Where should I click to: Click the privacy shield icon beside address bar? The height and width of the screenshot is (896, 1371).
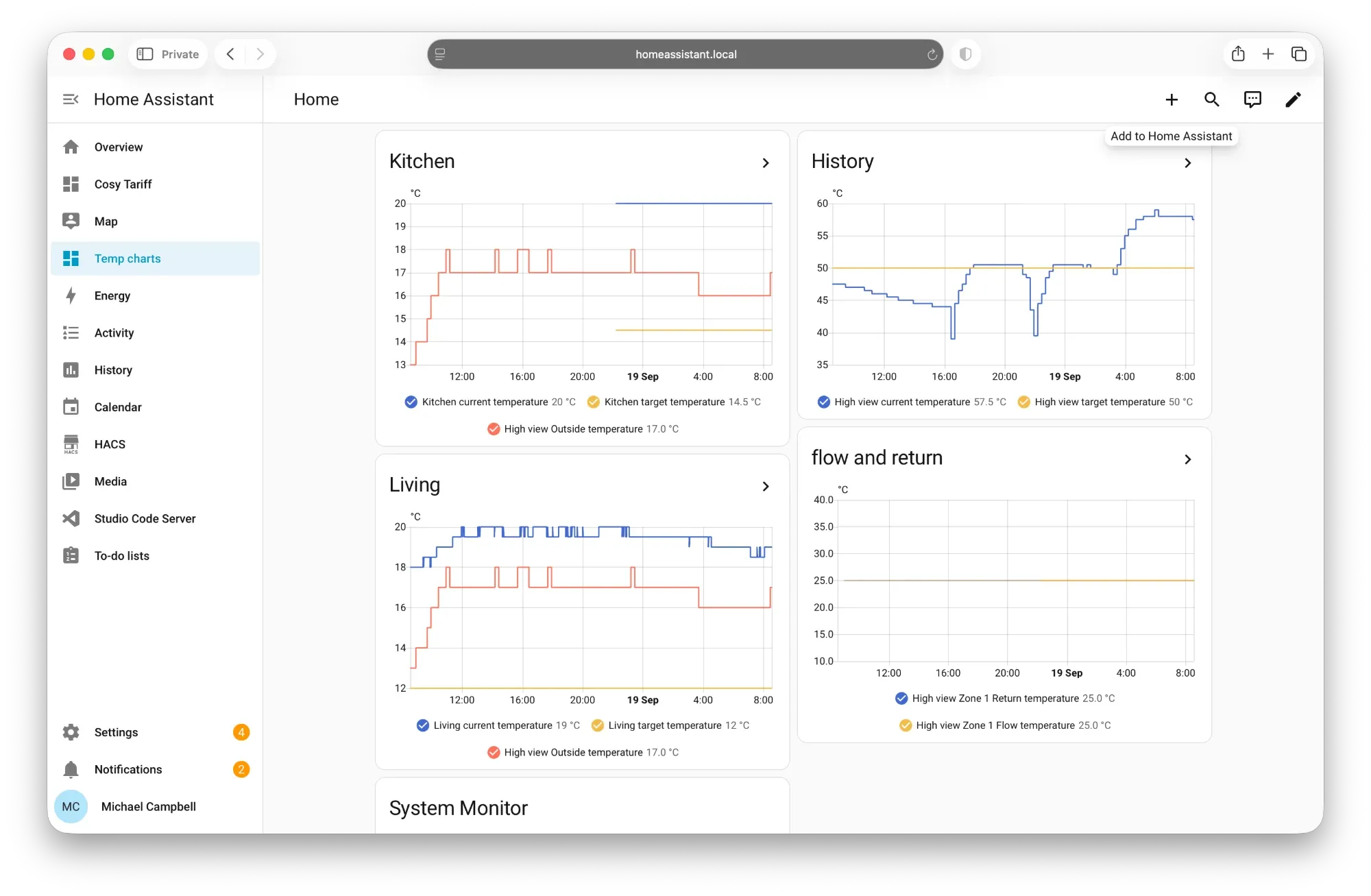(965, 54)
